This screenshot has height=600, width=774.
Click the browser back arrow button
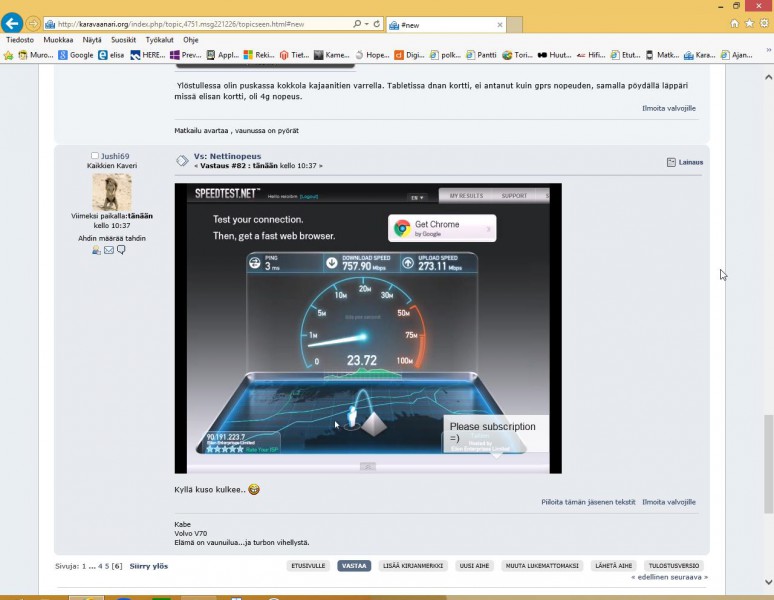tap(13, 23)
